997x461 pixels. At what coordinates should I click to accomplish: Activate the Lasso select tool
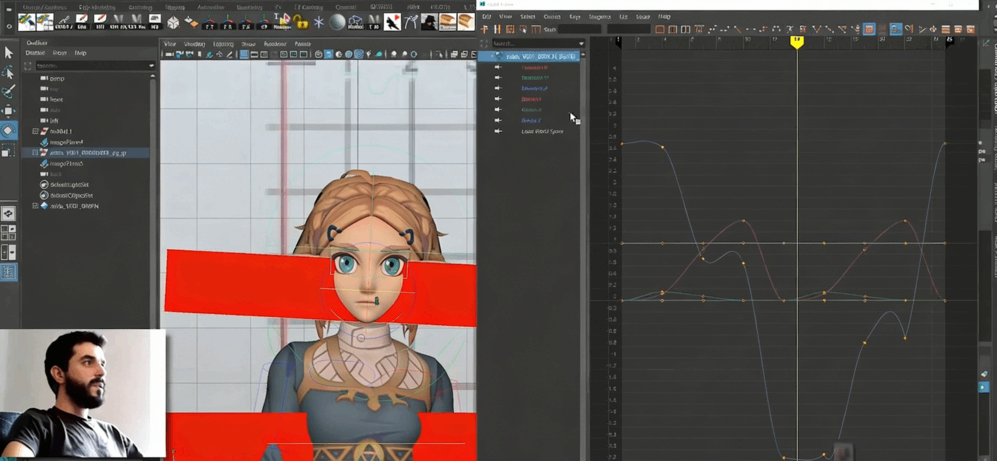[x=8, y=72]
